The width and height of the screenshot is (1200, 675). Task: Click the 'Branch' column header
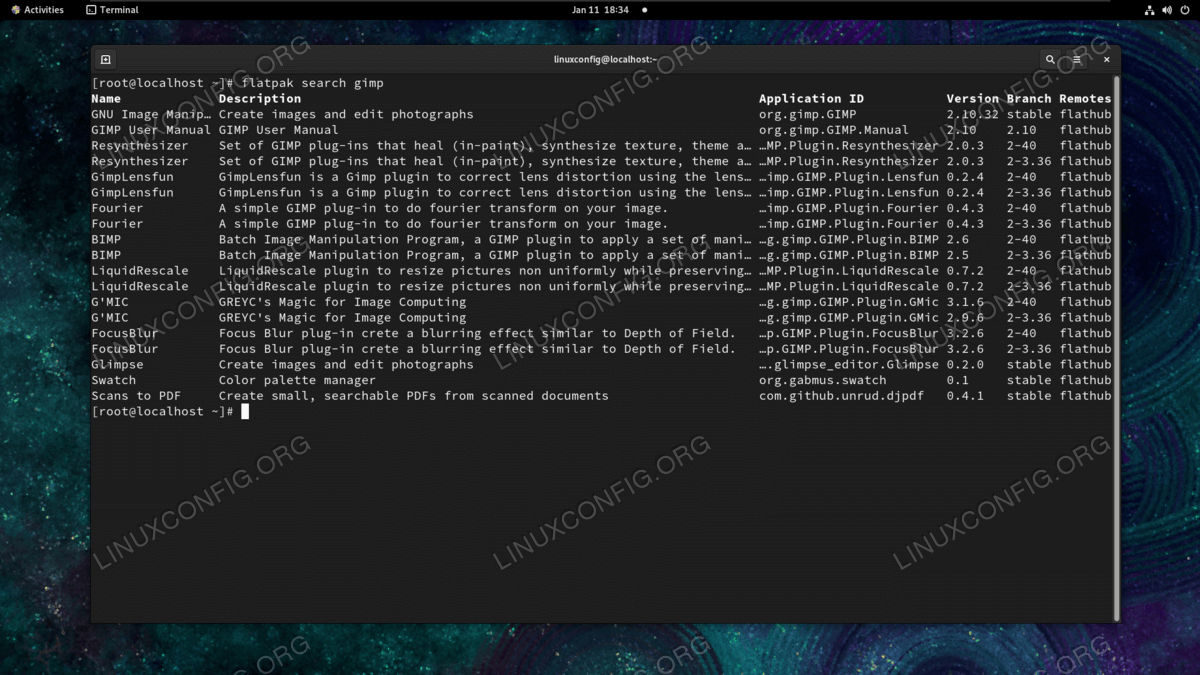[x=1029, y=99]
